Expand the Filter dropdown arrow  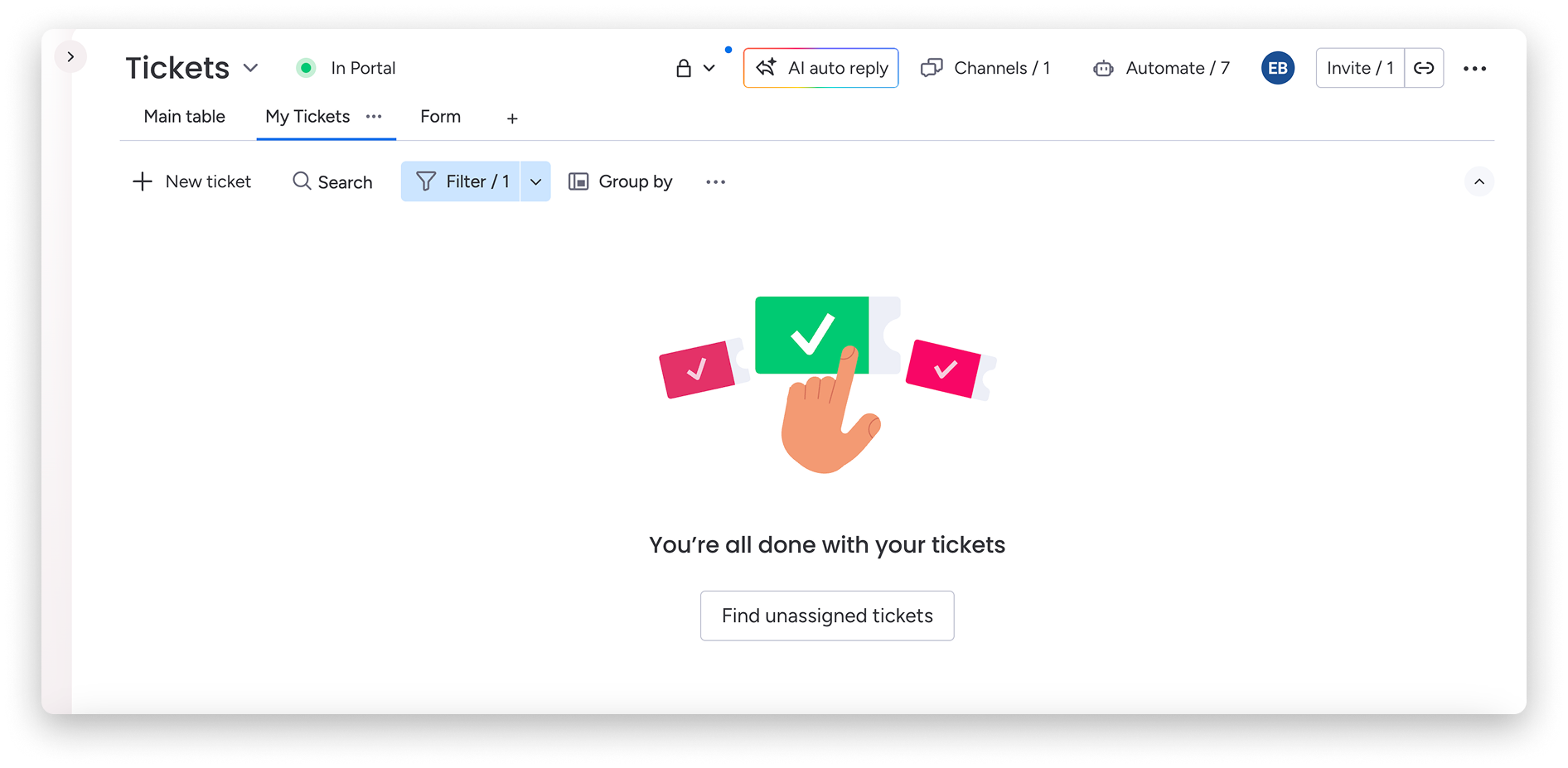coord(535,181)
